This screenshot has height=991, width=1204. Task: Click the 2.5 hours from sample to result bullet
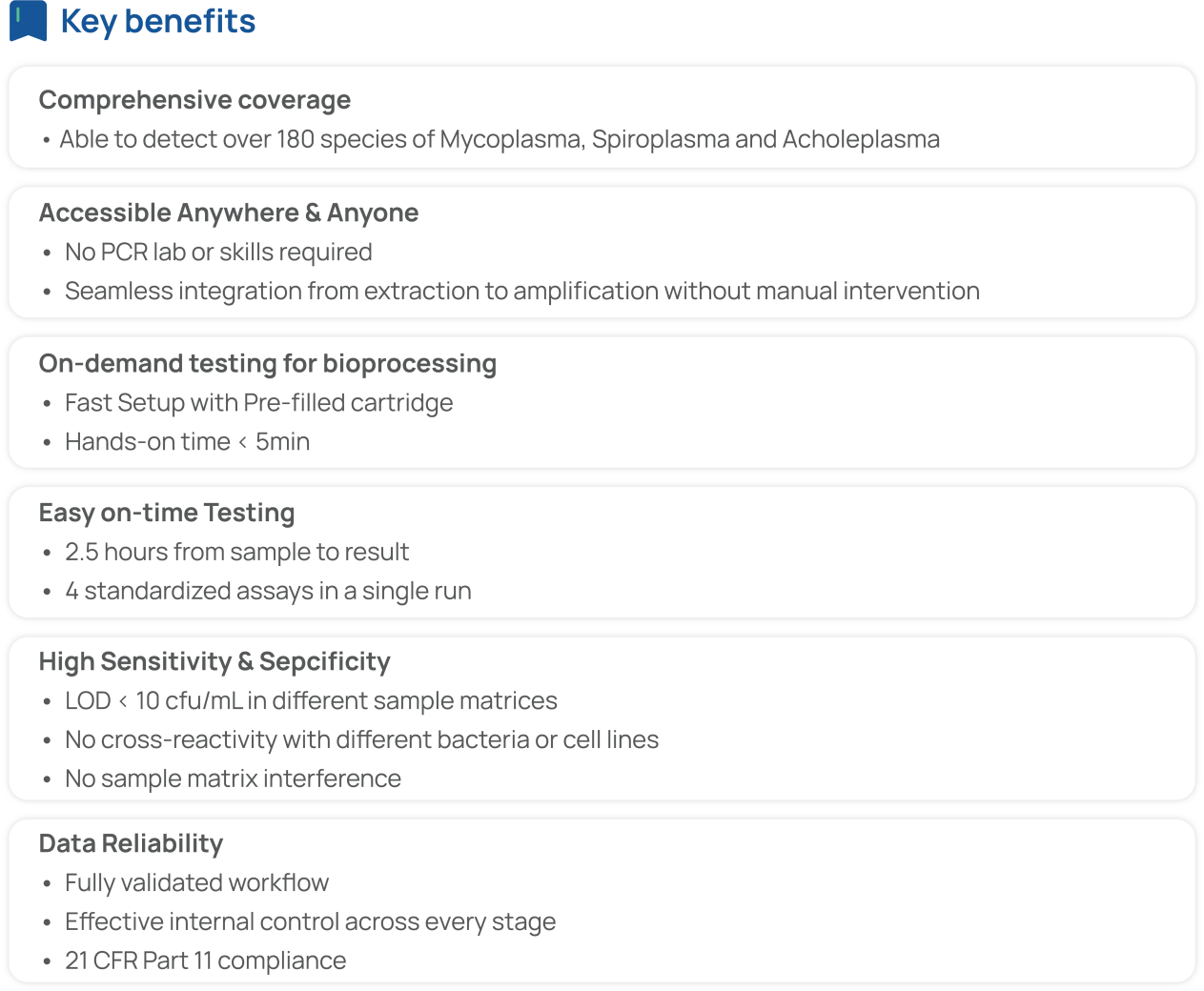[236, 552]
